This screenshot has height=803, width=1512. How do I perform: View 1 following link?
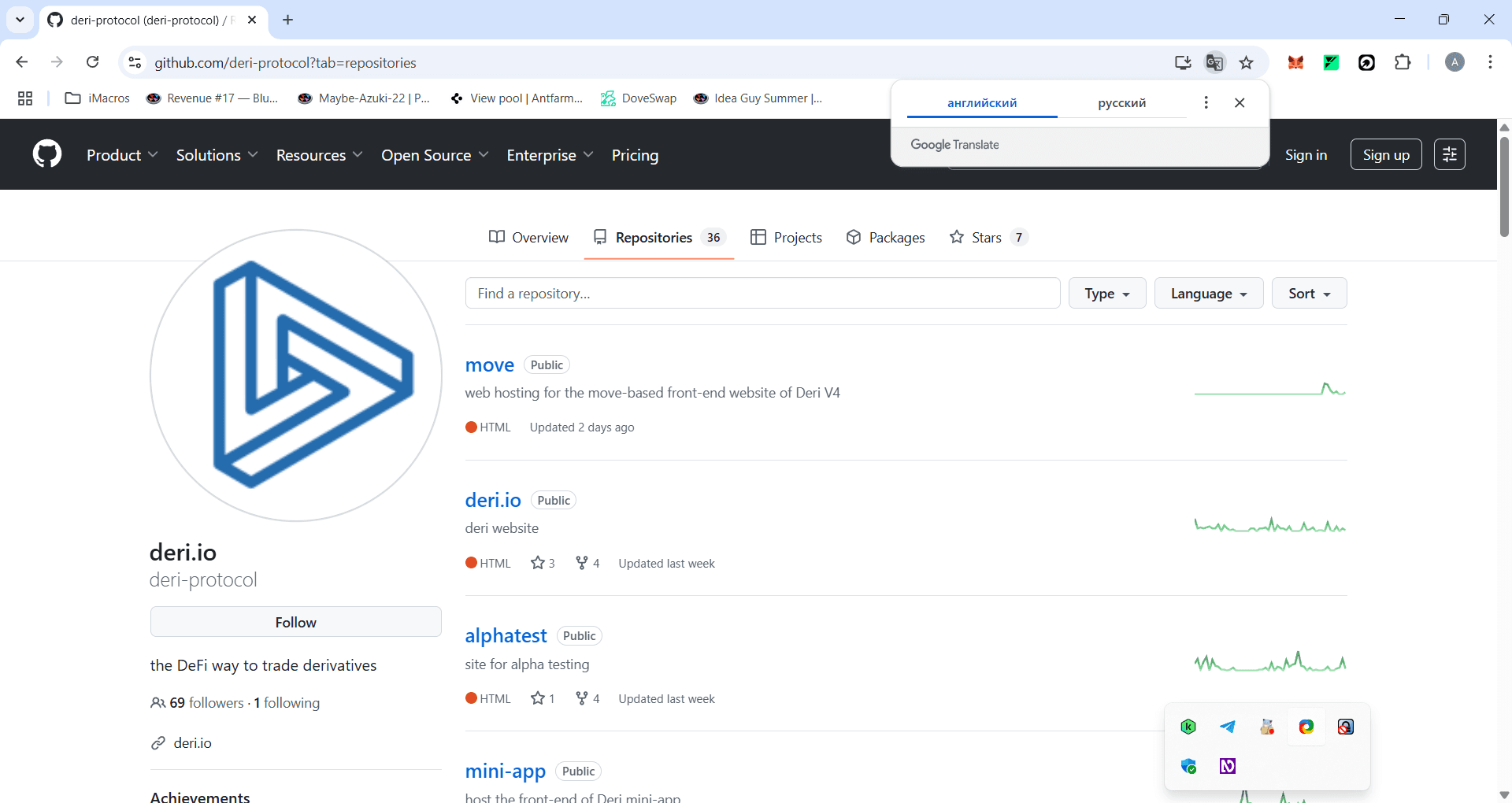click(287, 703)
